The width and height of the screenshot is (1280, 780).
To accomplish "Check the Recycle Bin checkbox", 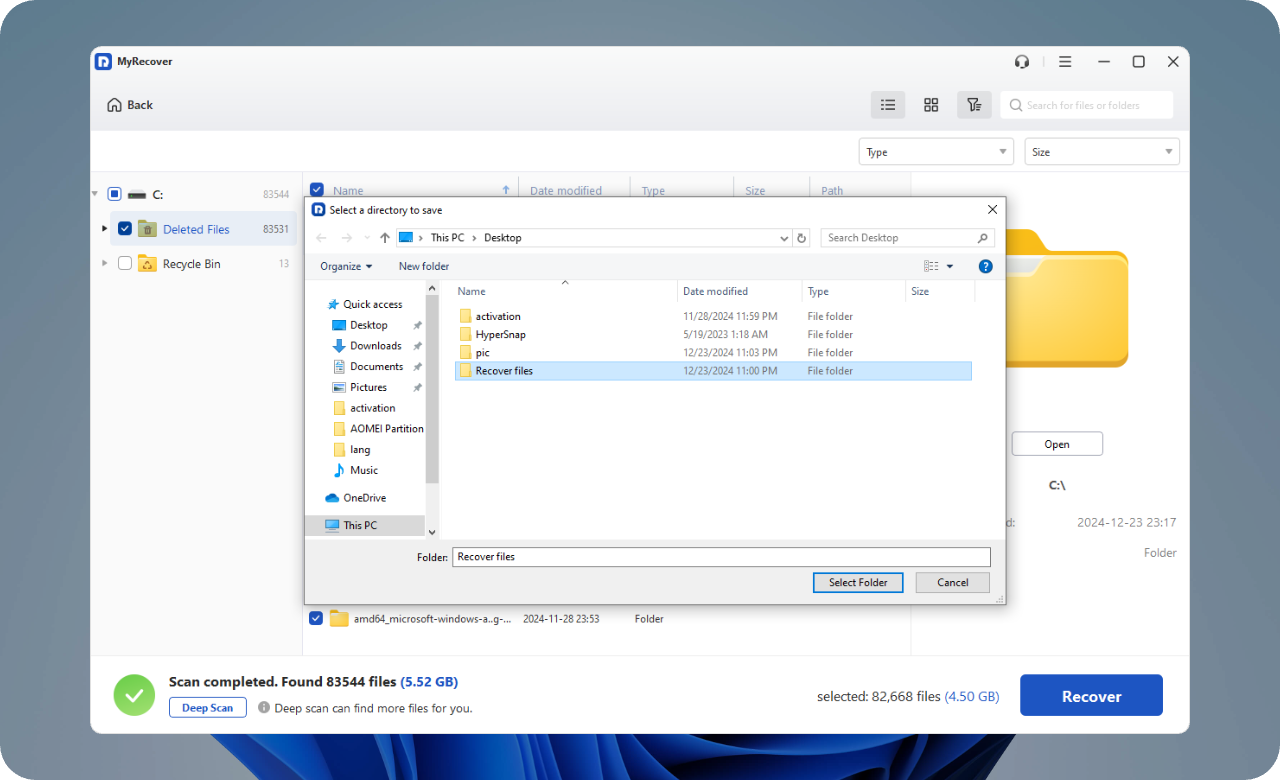I will pos(125,264).
